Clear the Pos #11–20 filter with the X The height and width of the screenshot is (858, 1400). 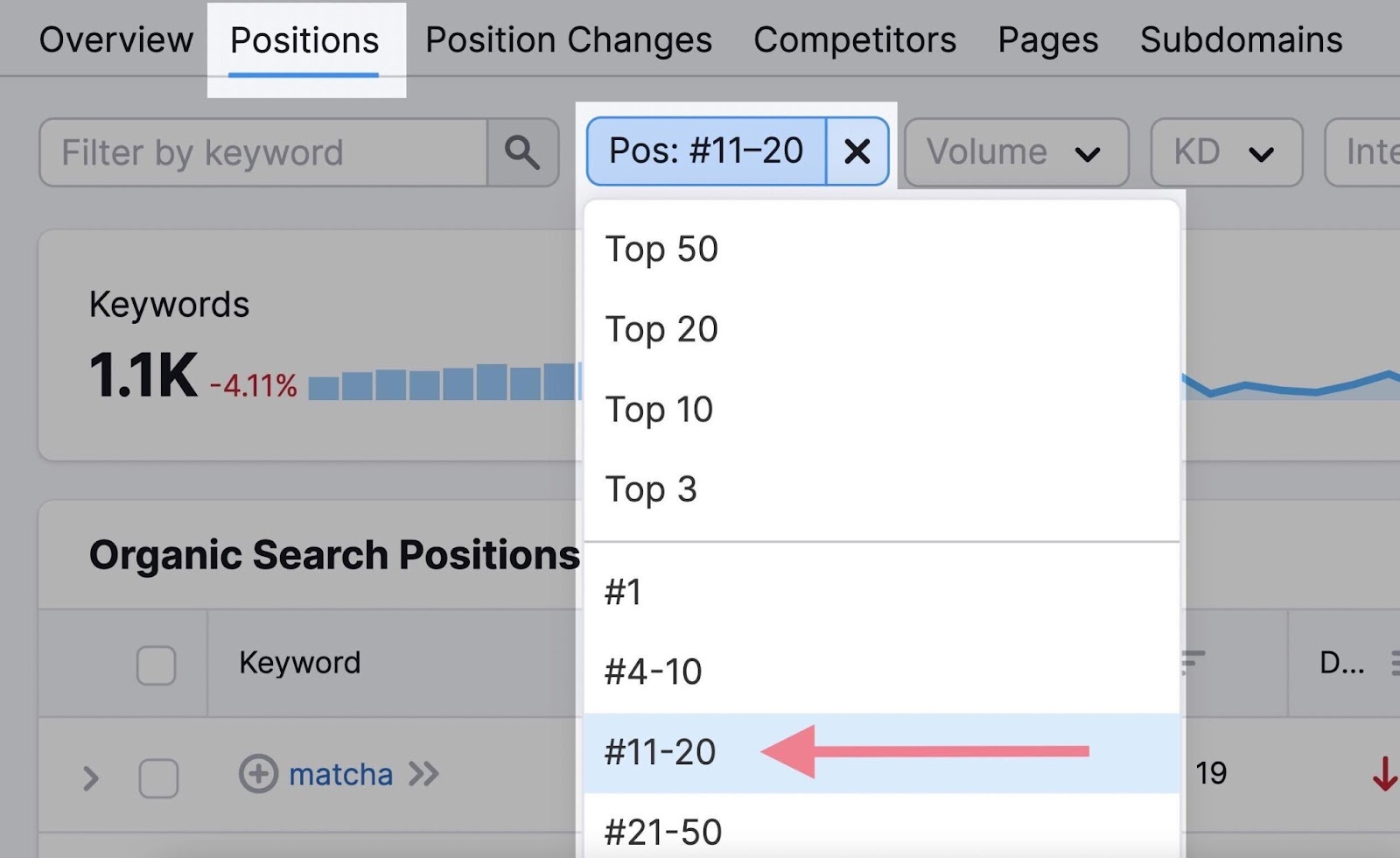857,151
